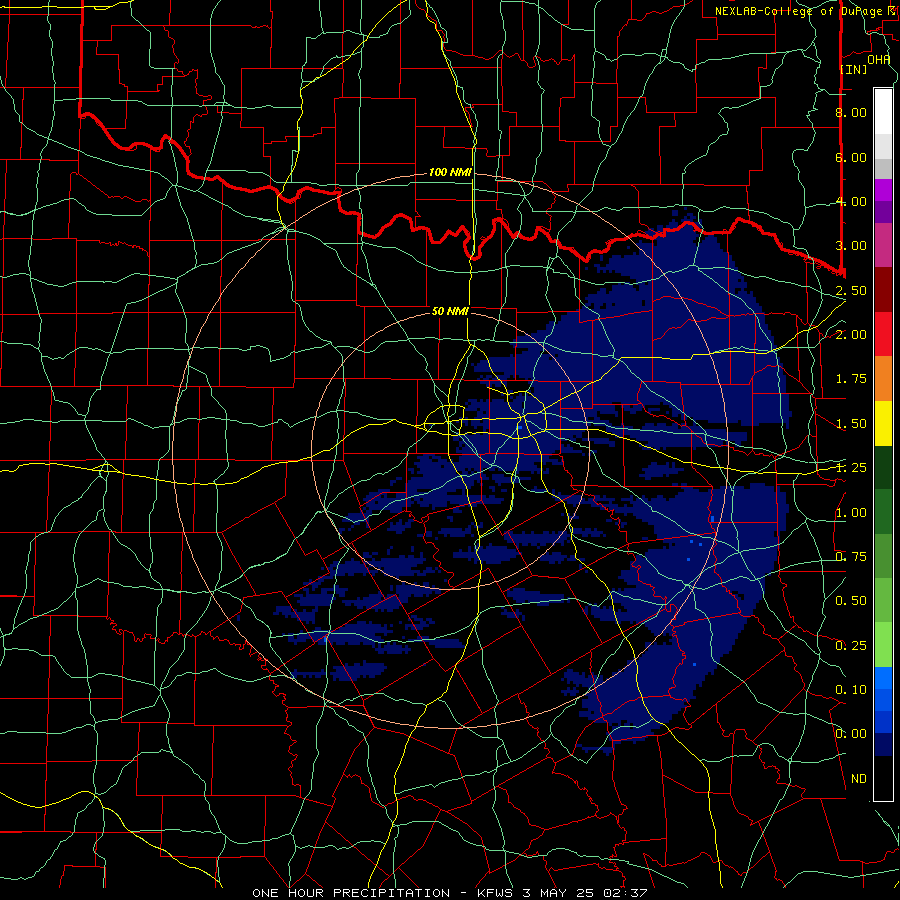Click the 0.50 legend value
Screen dimensions: 900x900
coord(851,601)
